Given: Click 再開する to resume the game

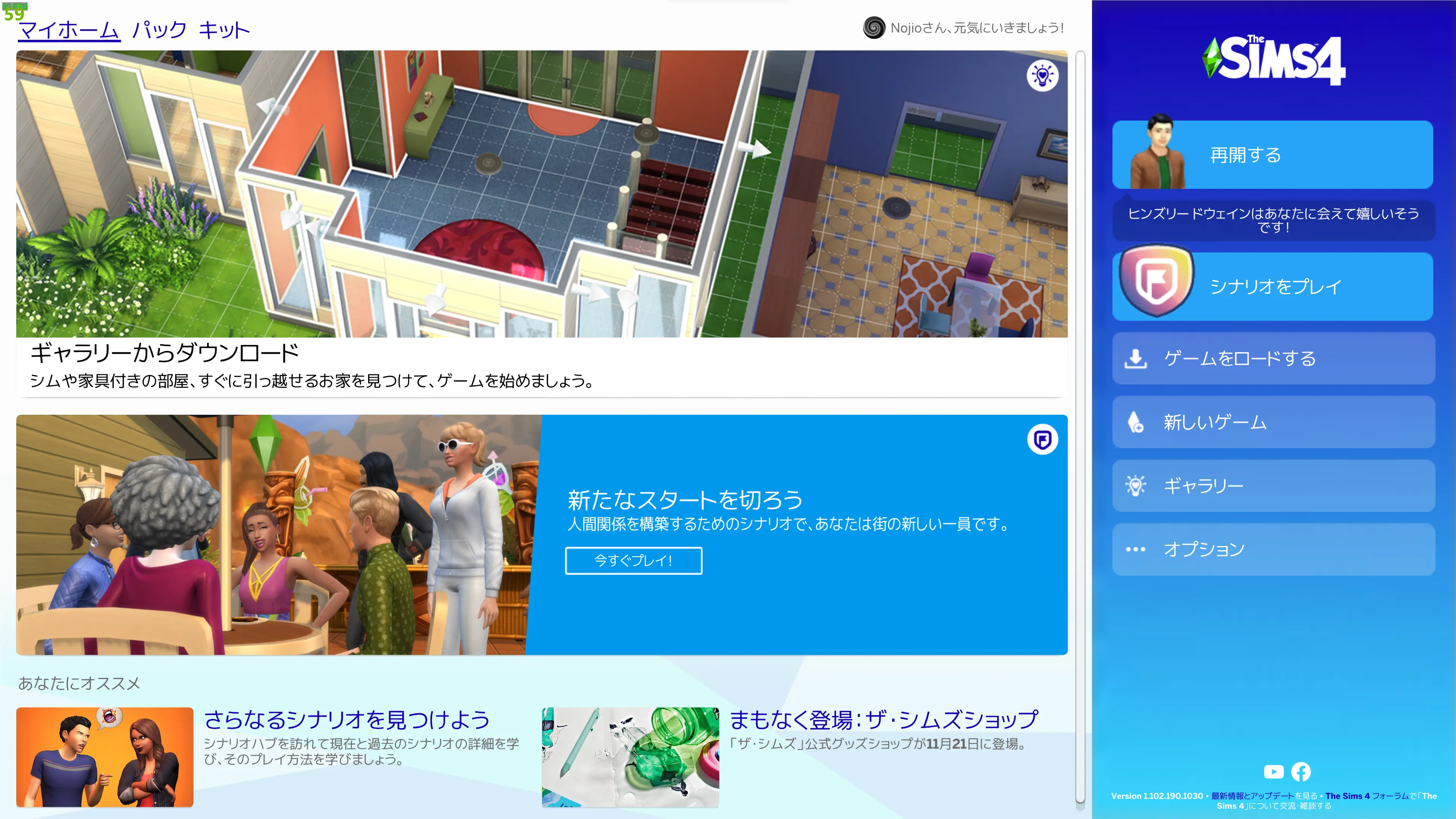Looking at the screenshot, I should tap(1272, 154).
